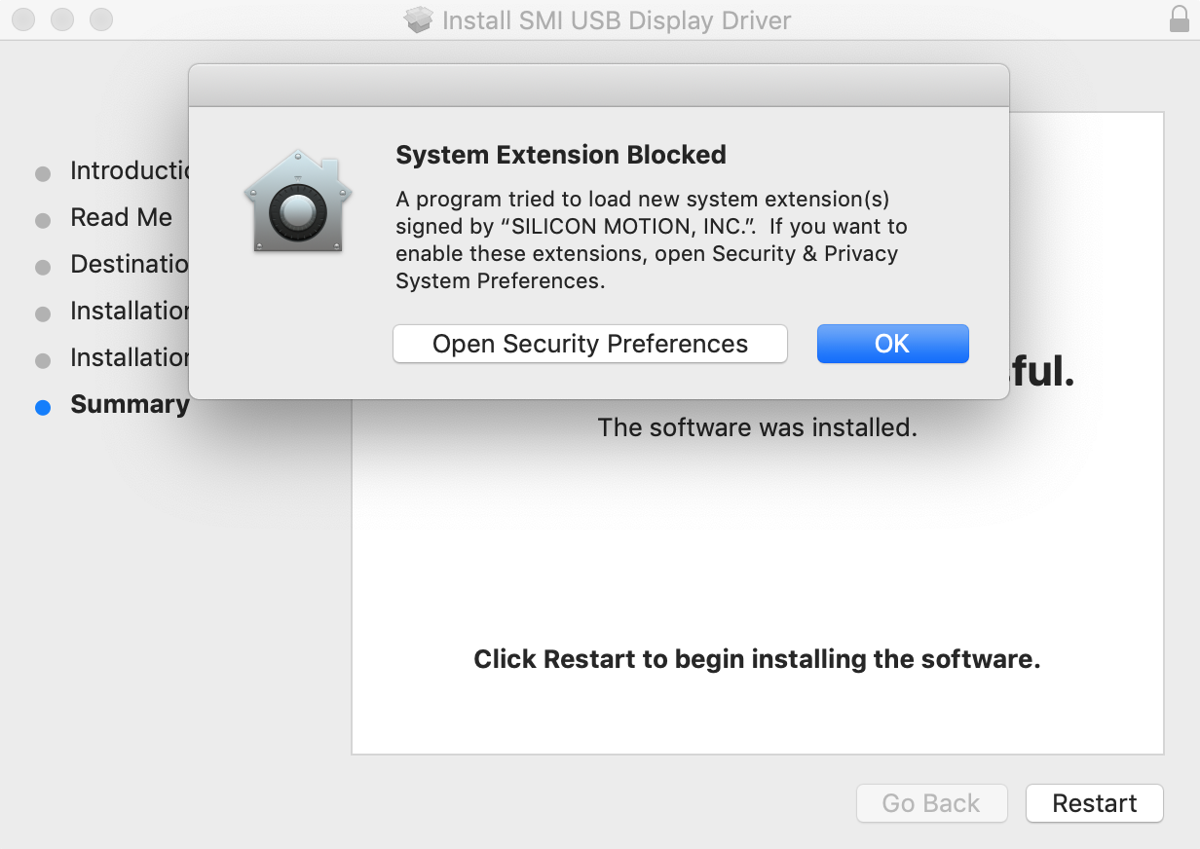Click the lock icon in the top-right corner
This screenshot has width=1200, height=849.
tap(1177, 19)
